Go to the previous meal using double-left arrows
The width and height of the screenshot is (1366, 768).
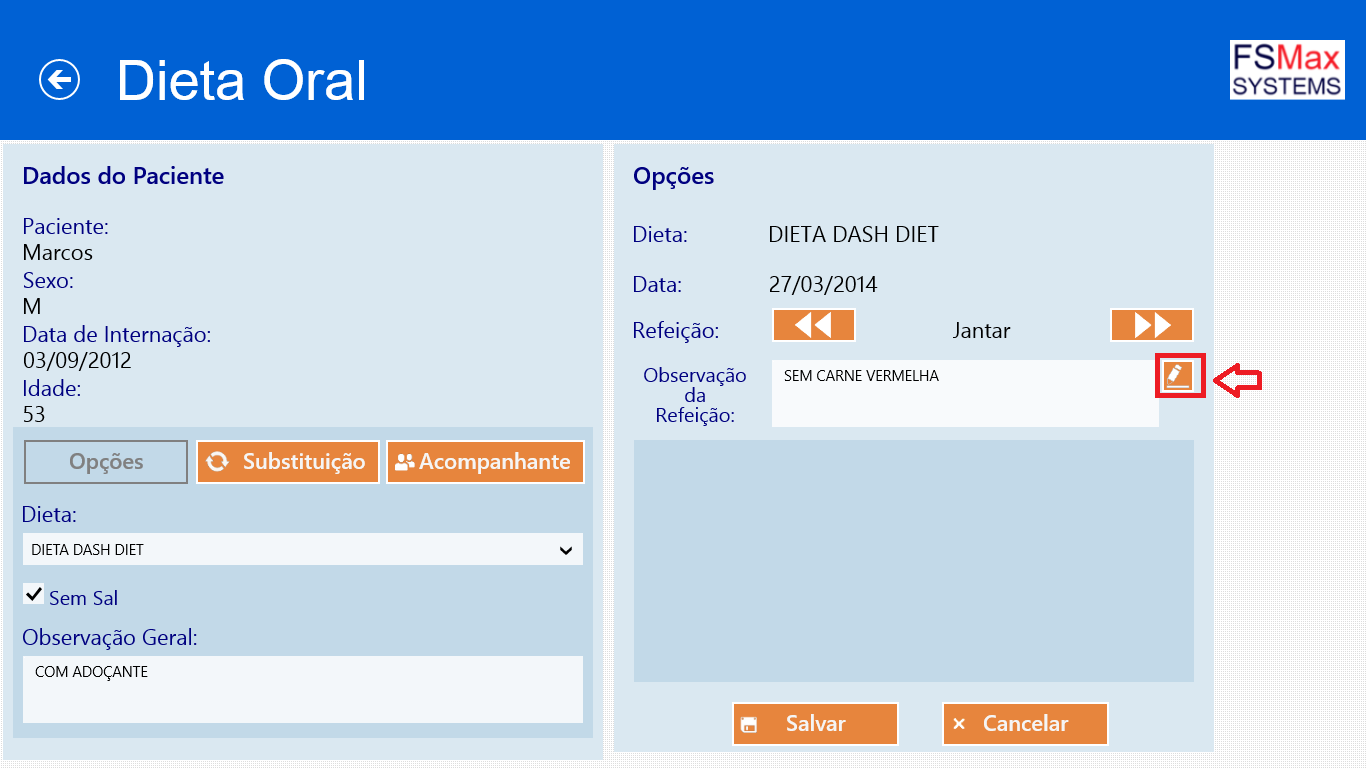click(x=813, y=325)
